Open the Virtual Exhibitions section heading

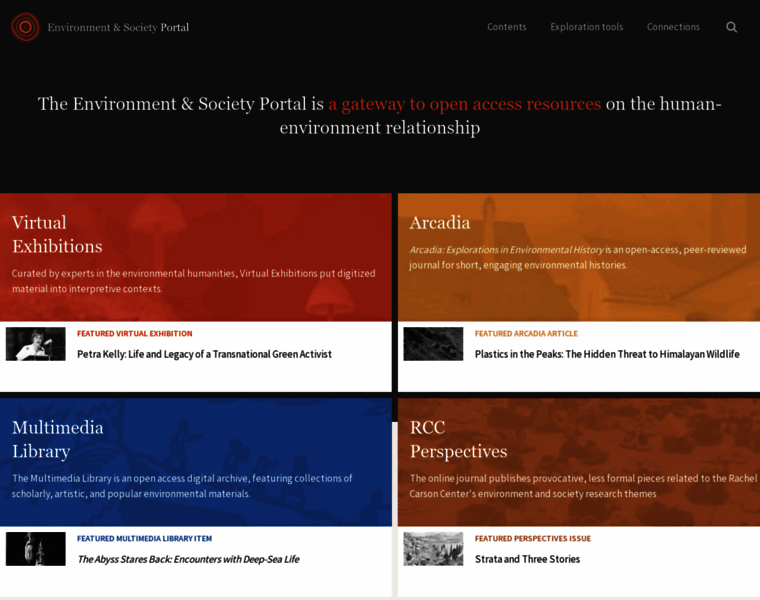[57, 234]
